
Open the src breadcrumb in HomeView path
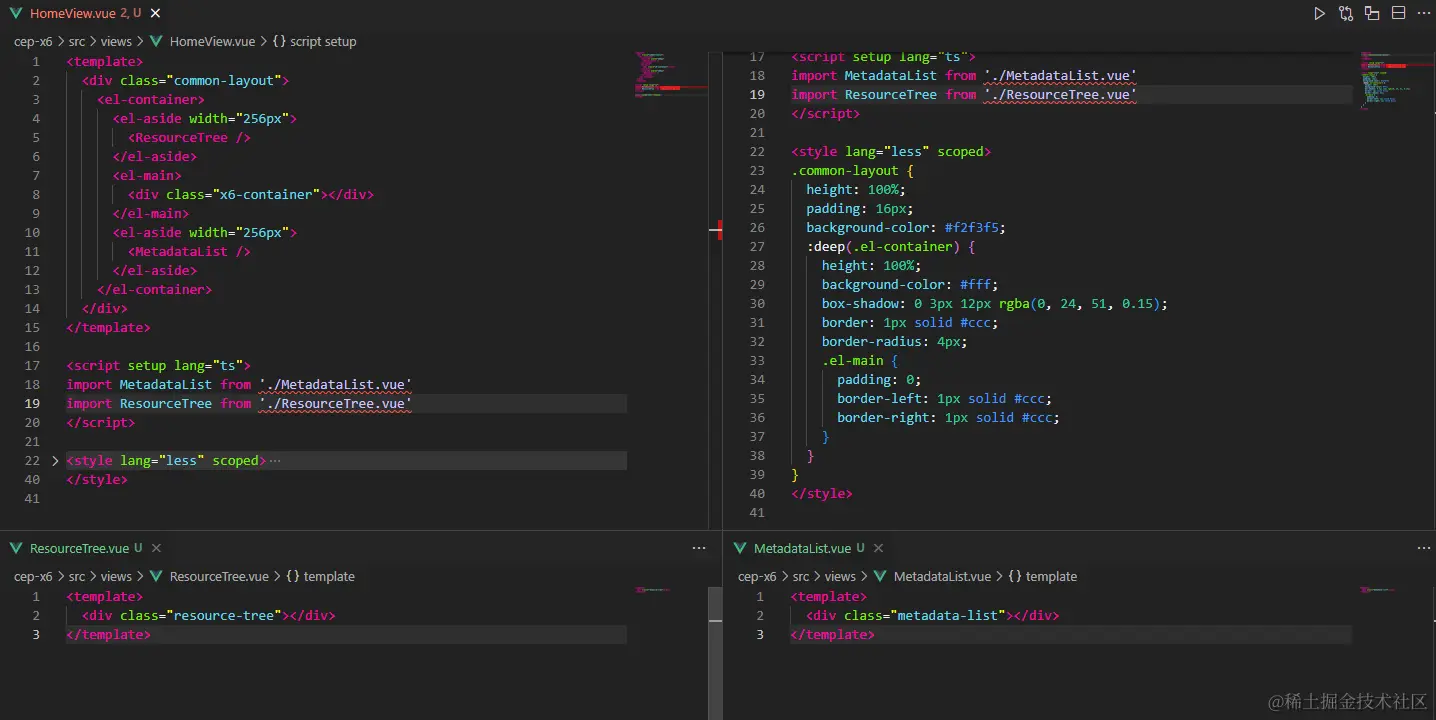tap(77, 42)
